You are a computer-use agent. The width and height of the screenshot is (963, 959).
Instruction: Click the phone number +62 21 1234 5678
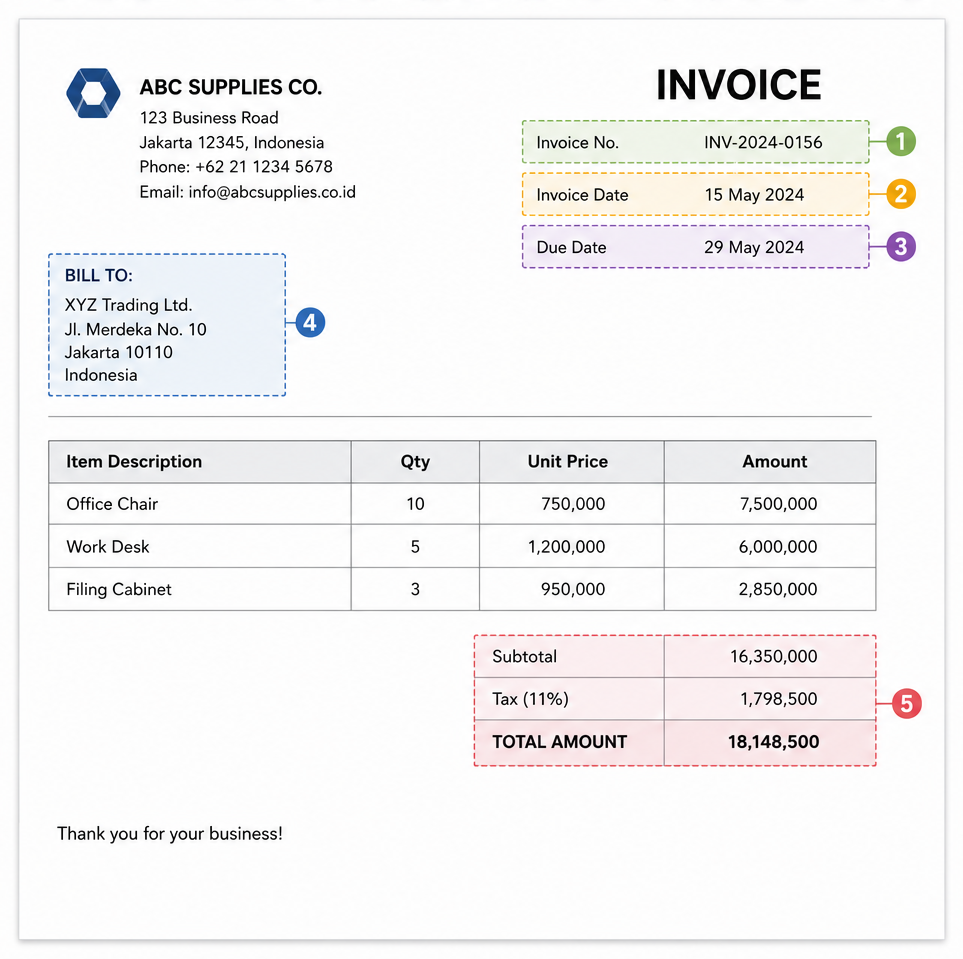click(x=263, y=166)
